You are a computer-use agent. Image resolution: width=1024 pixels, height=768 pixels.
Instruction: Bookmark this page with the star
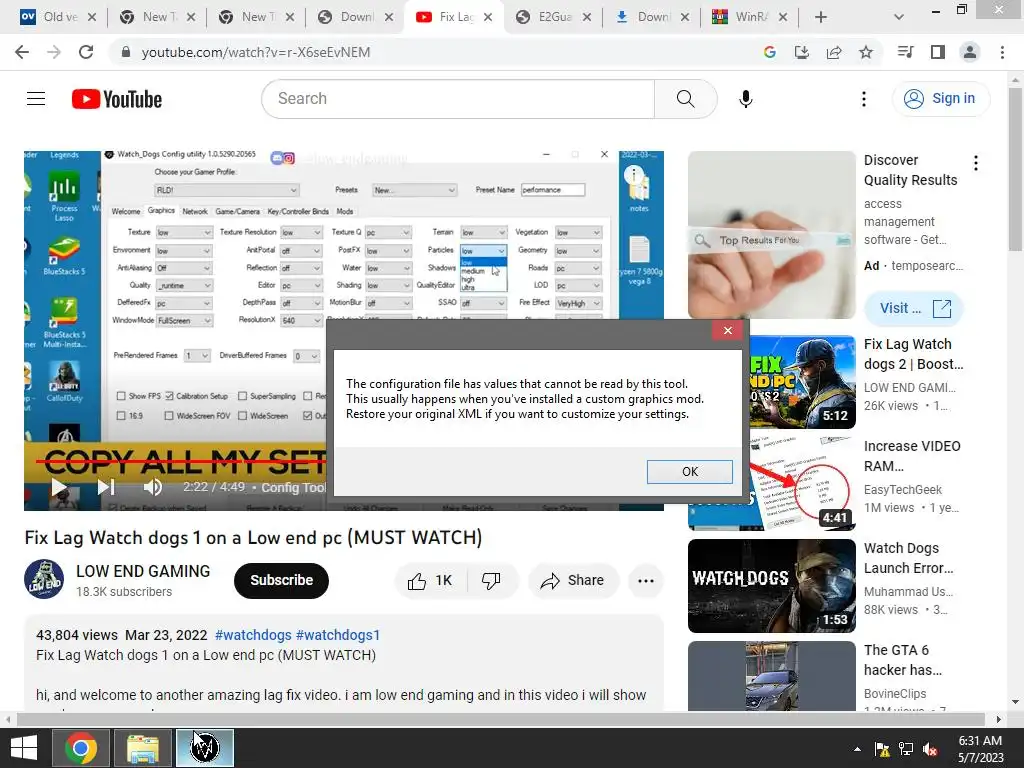click(865, 52)
